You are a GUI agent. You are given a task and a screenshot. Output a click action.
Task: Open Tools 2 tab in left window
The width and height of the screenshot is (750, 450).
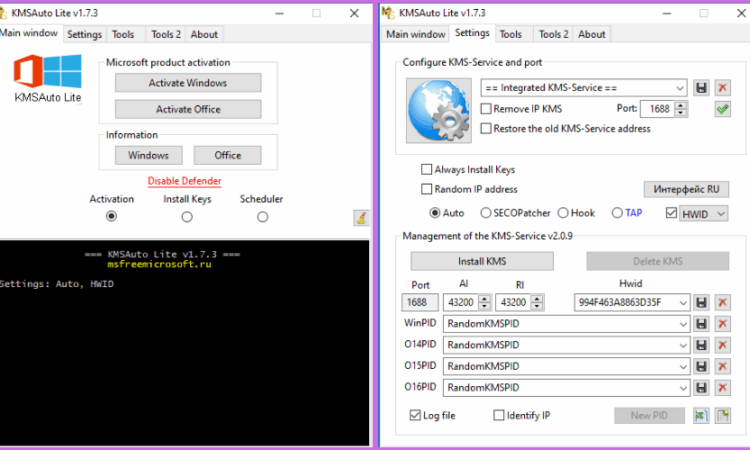[x=166, y=34]
